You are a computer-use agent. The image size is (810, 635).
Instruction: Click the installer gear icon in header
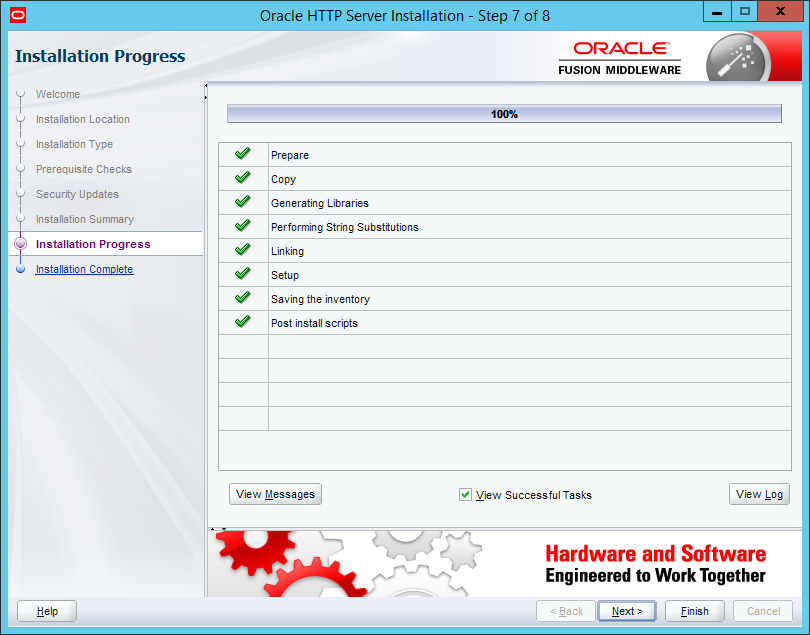736,58
